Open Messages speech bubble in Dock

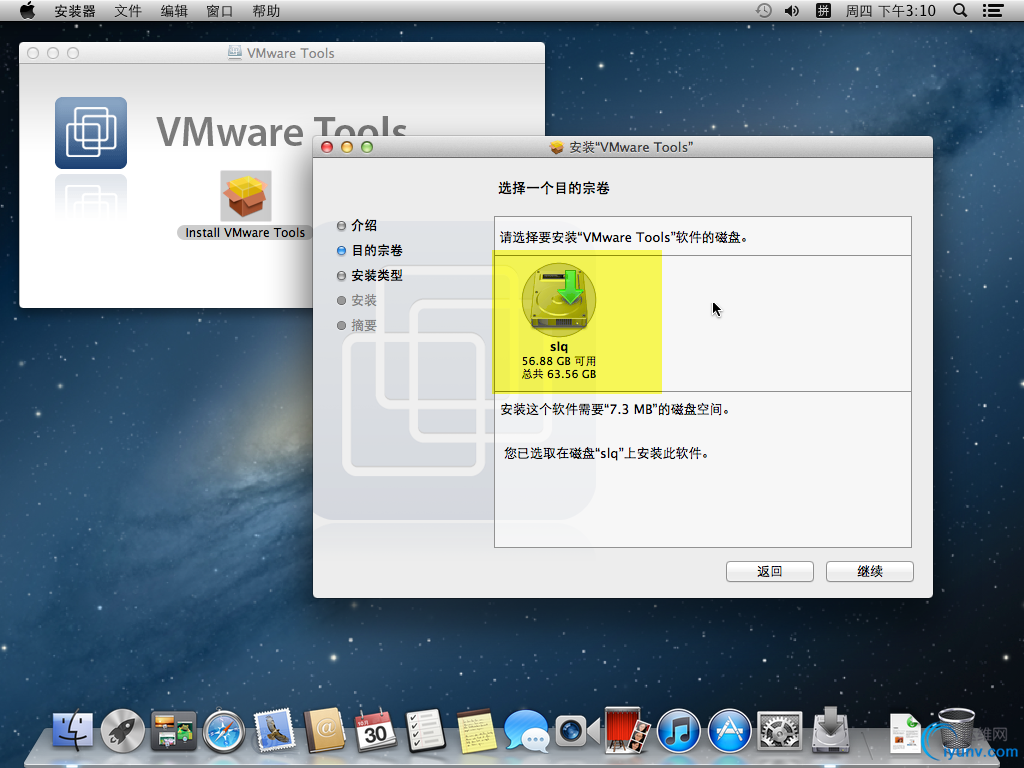526,731
